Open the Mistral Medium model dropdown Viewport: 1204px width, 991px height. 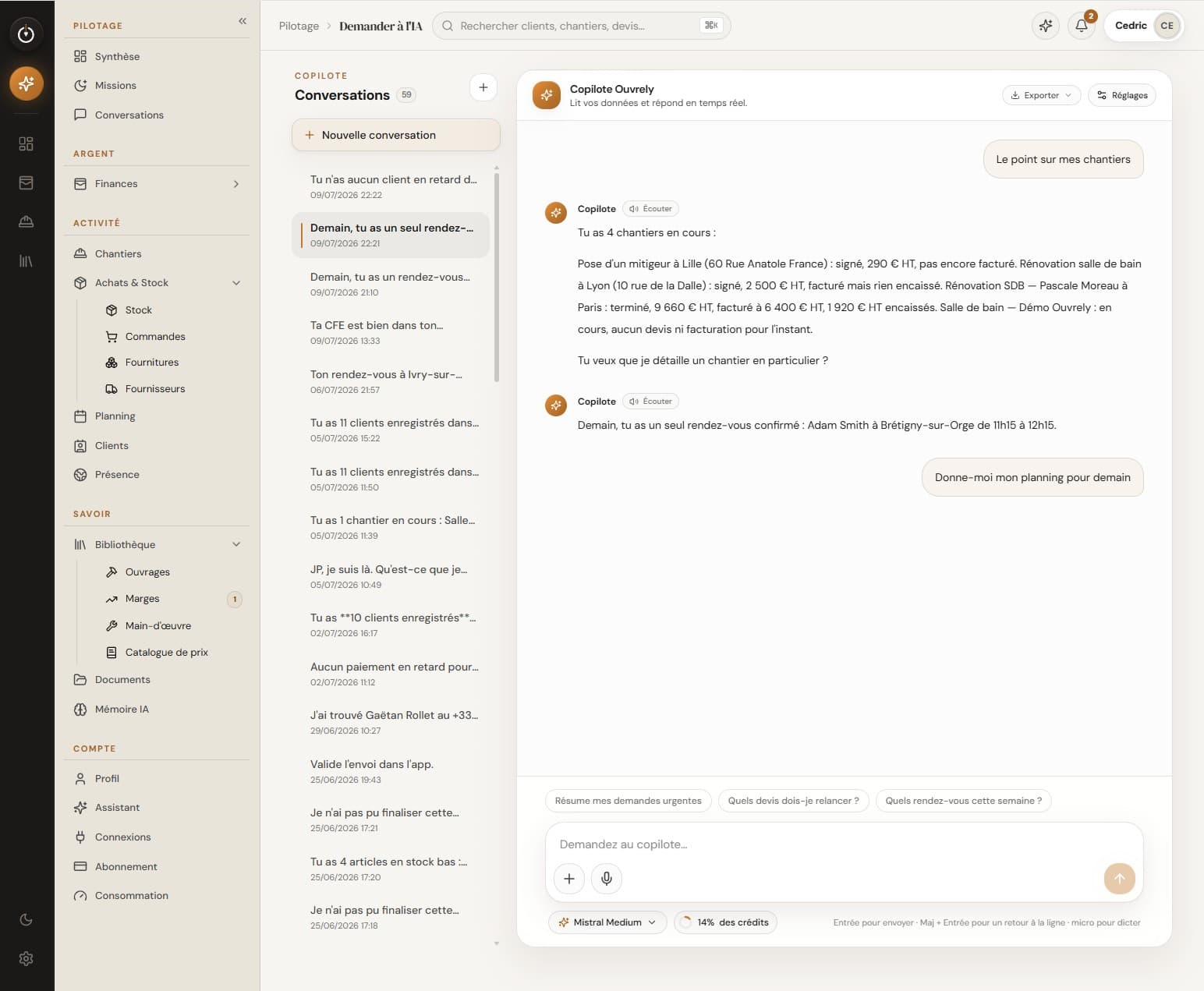[x=607, y=922]
